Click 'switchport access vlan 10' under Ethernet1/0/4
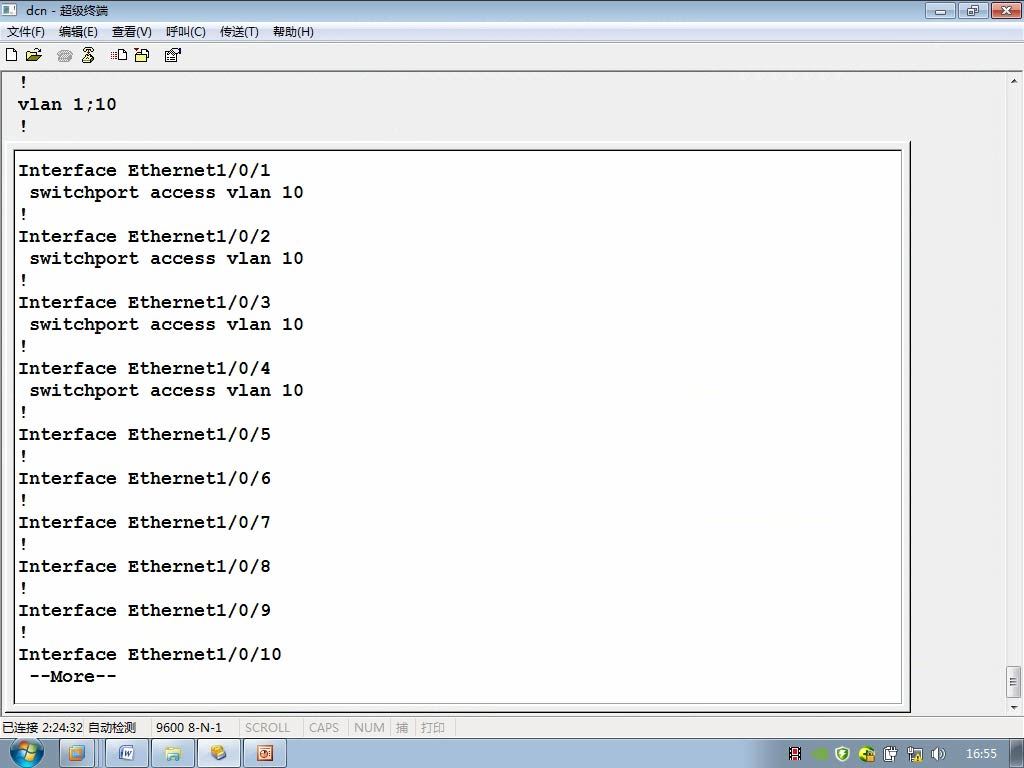 167,391
